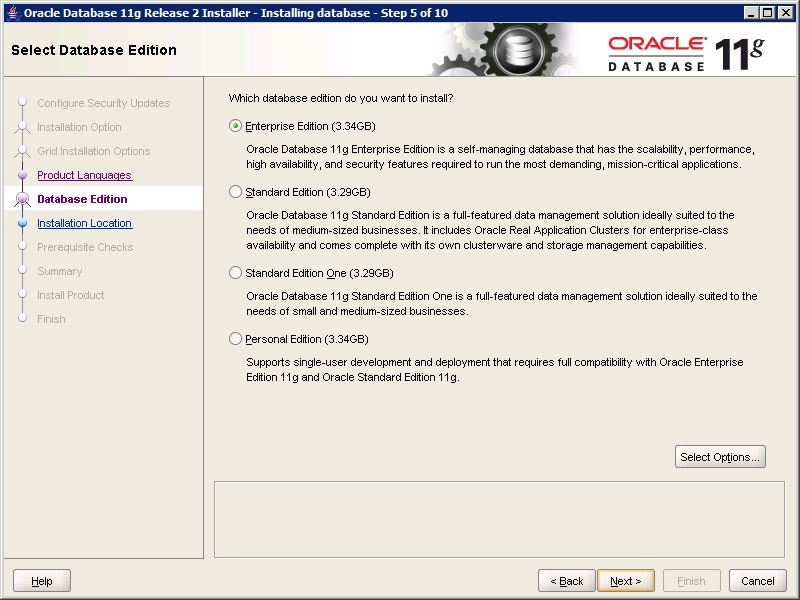Minimize the installer window

(751, 13)
